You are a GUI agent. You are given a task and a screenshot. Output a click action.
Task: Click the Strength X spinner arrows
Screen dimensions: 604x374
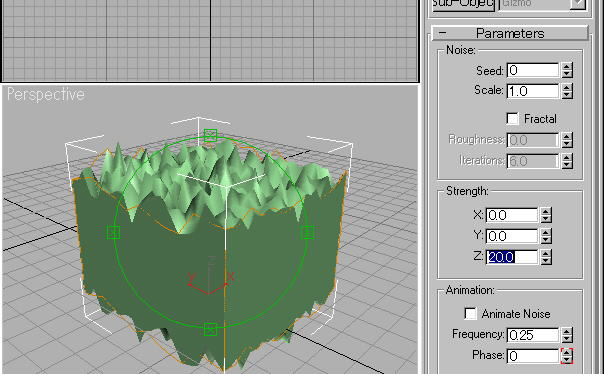[545, 215]
